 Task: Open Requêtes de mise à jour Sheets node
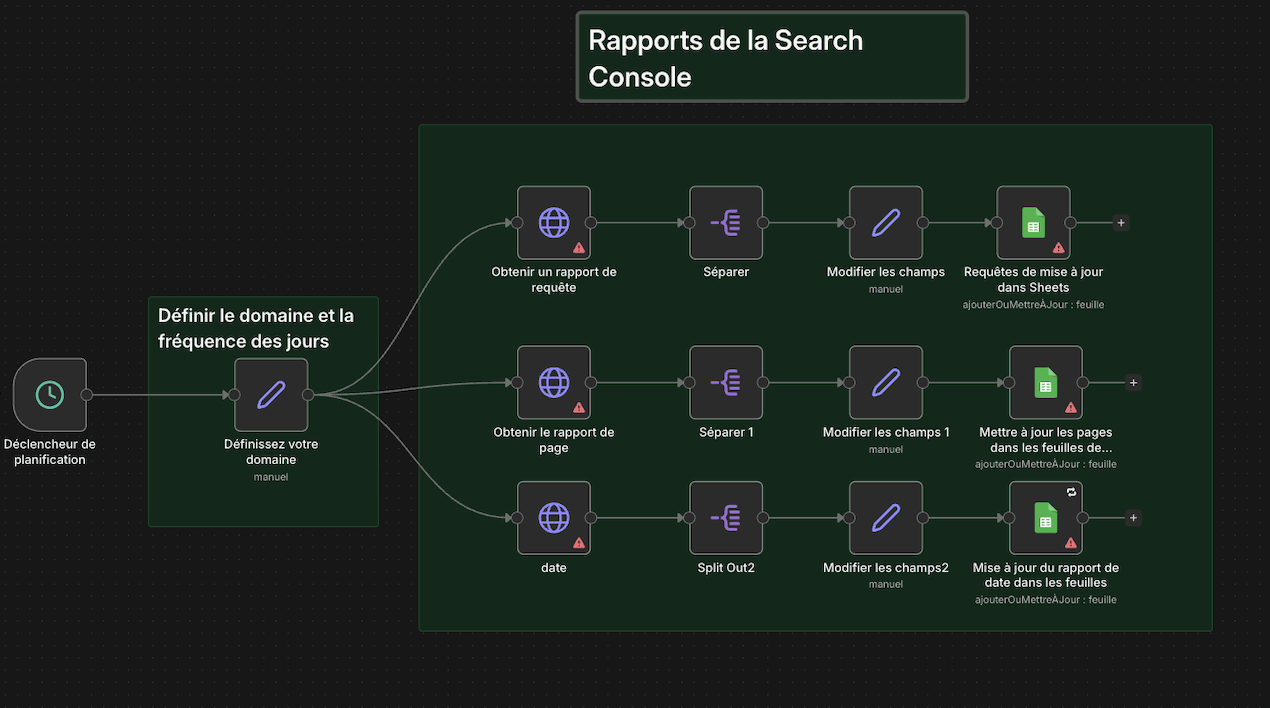tap(1033, 223)
